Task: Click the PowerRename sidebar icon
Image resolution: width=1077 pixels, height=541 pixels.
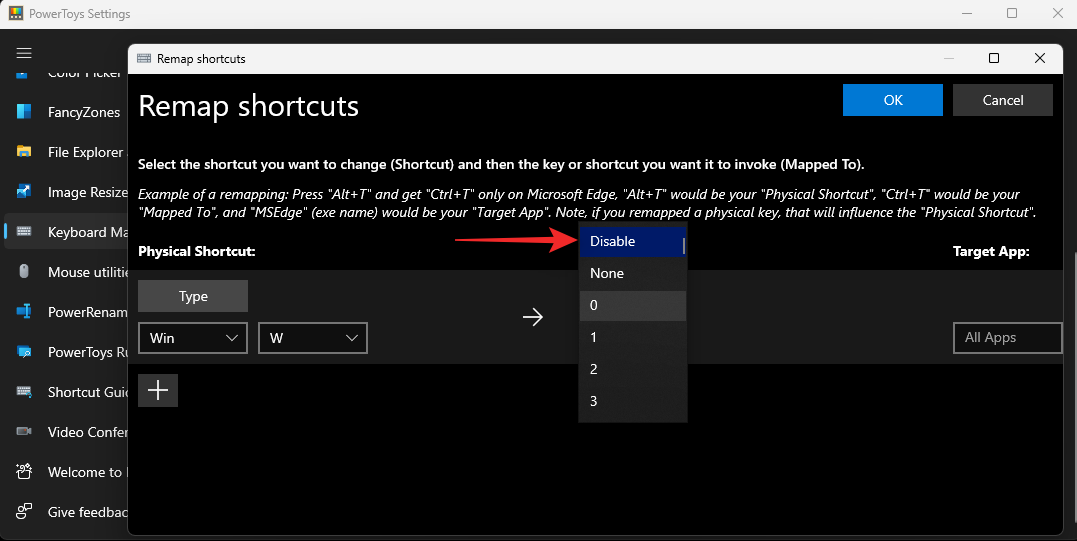Action: click(x=24, y=312)
